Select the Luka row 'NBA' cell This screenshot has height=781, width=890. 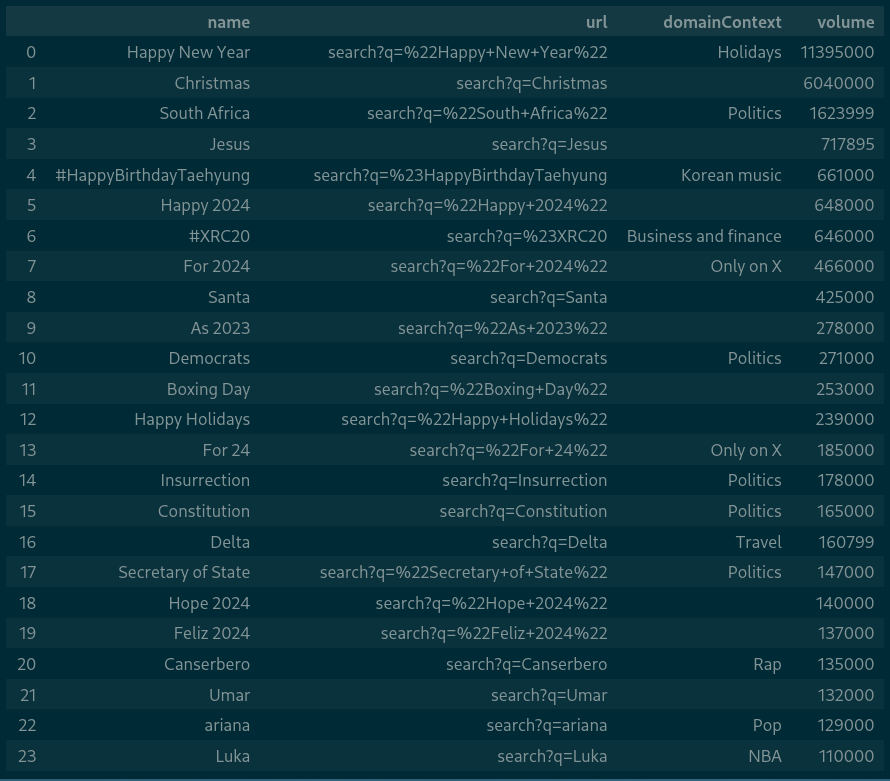pos(764,756)
